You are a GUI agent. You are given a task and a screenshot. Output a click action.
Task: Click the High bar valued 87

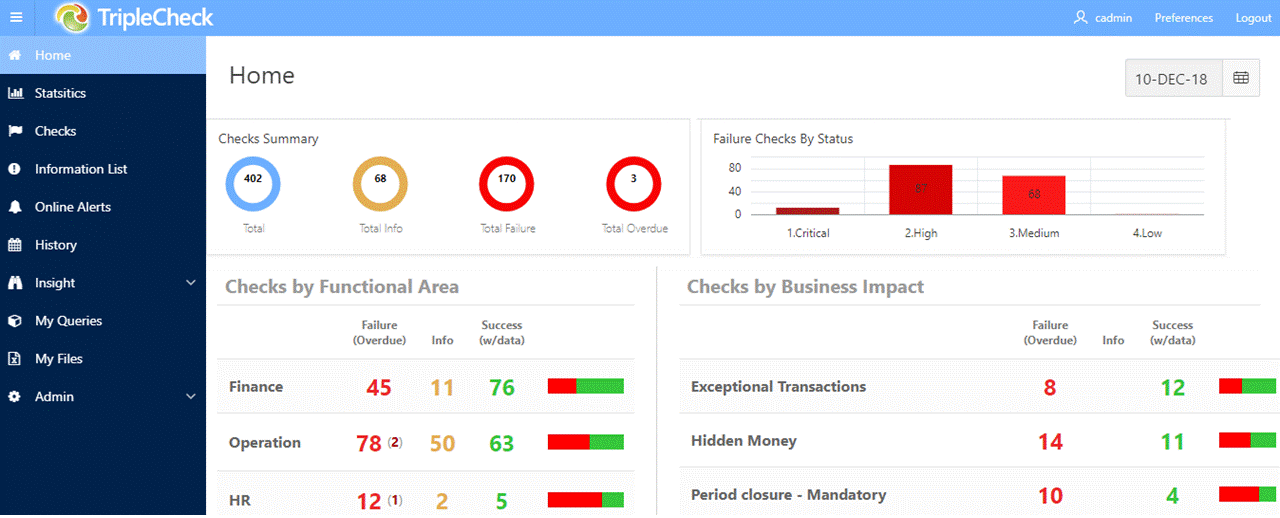921,190
